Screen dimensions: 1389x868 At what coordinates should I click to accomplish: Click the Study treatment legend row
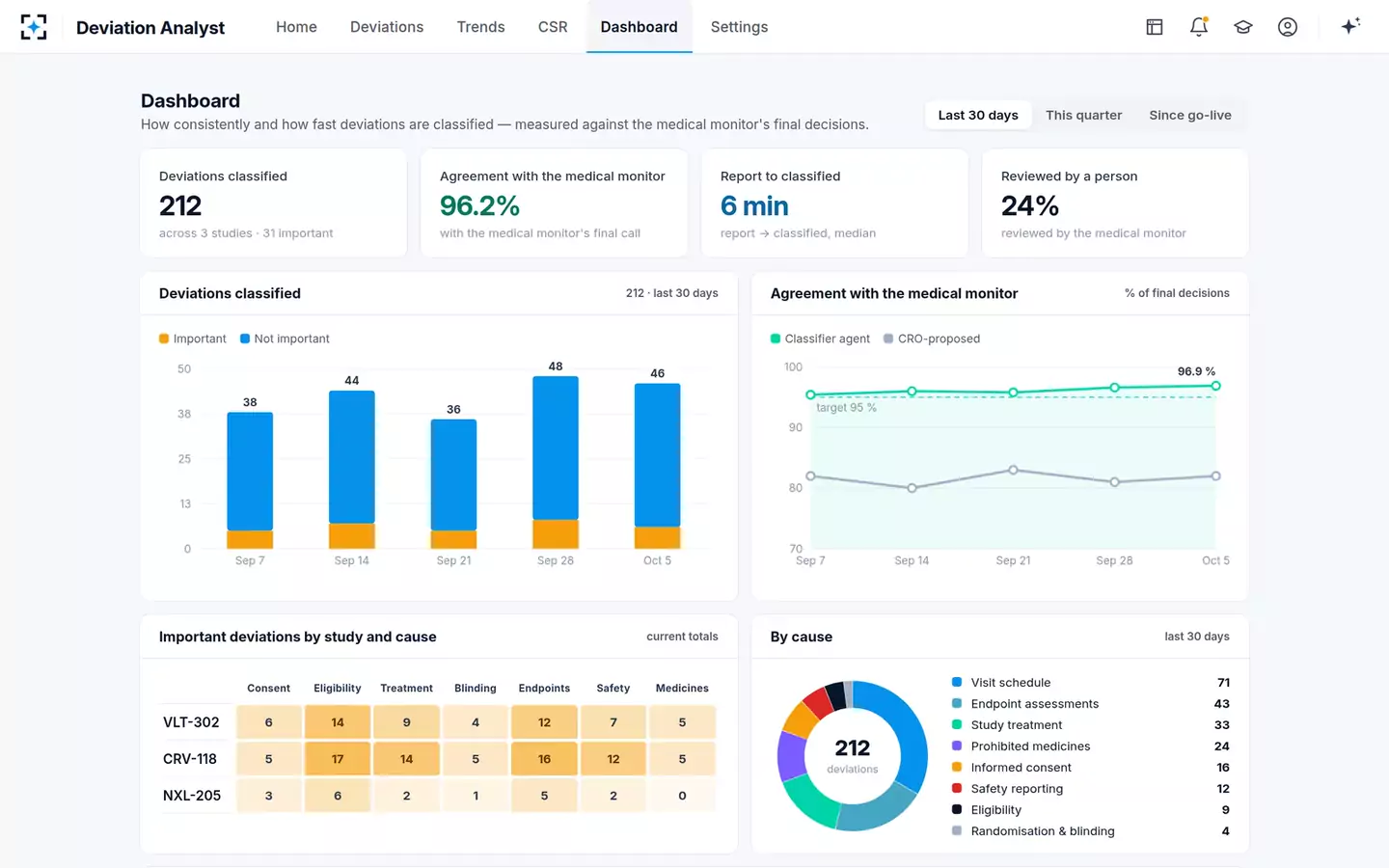tap(1091, 725)
